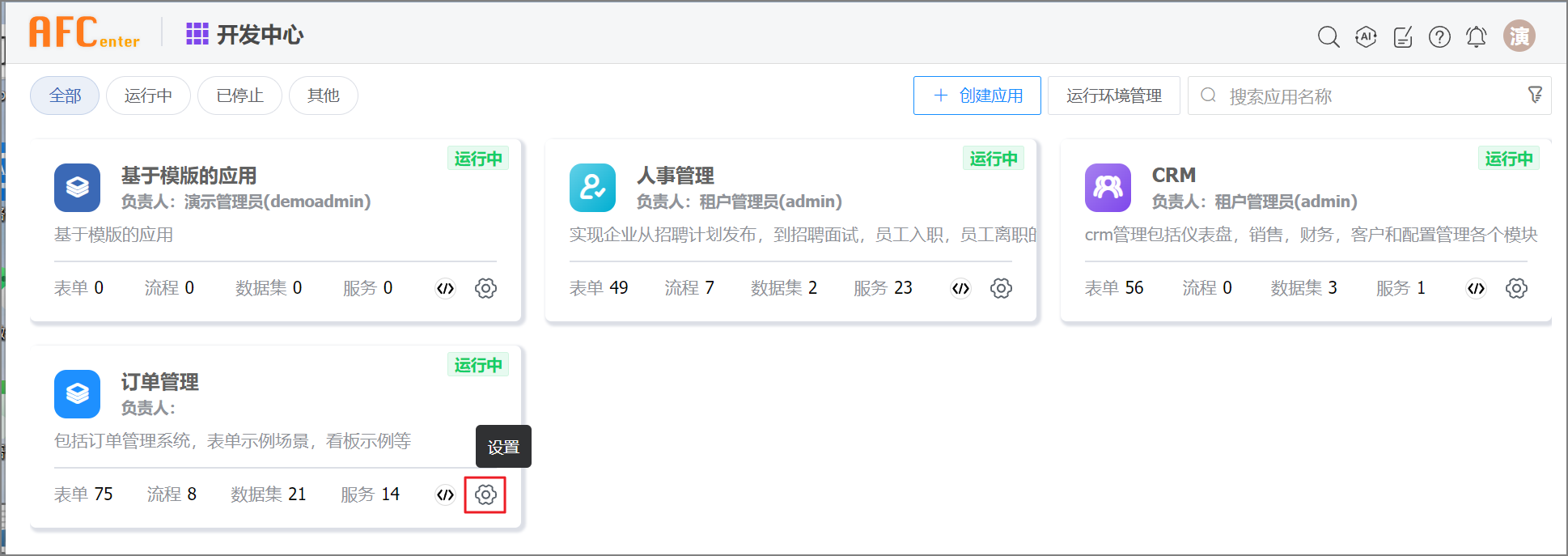Switch to the 已停止 filter tab
The height and width of the screenshot is (556, 1568).
point(239,95)
